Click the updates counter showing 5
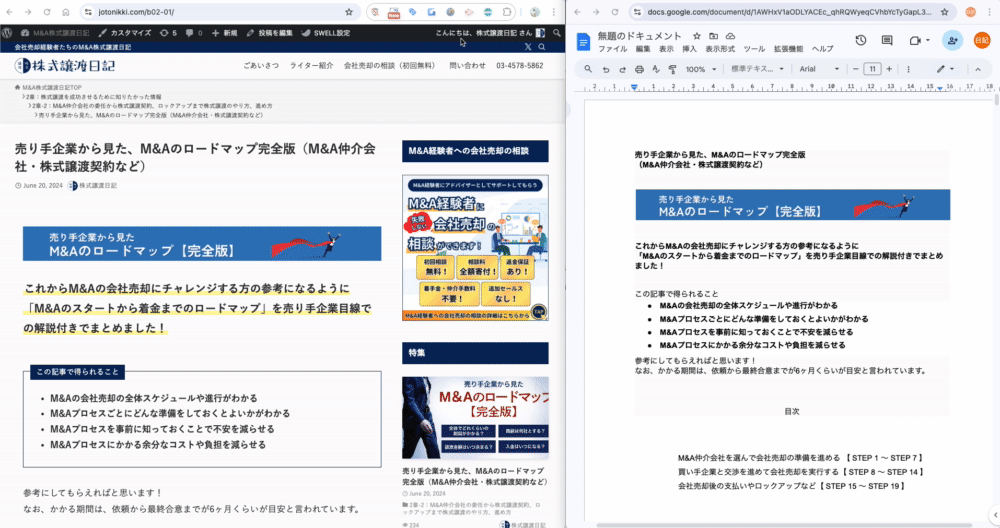 [x=168, y=33]
